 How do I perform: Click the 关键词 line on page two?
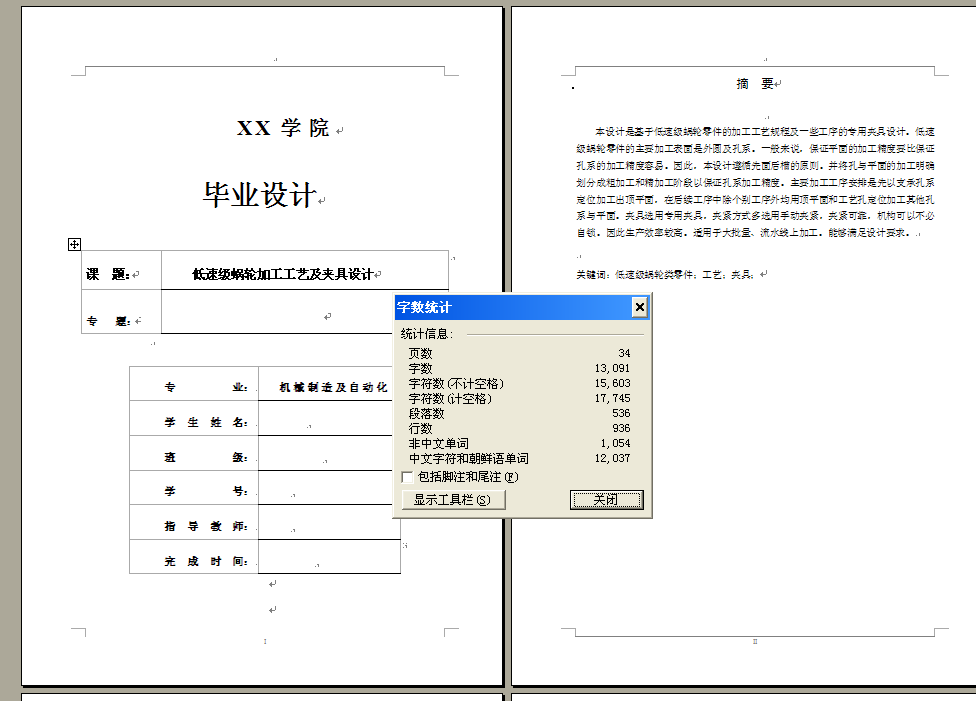click(666, 274)
